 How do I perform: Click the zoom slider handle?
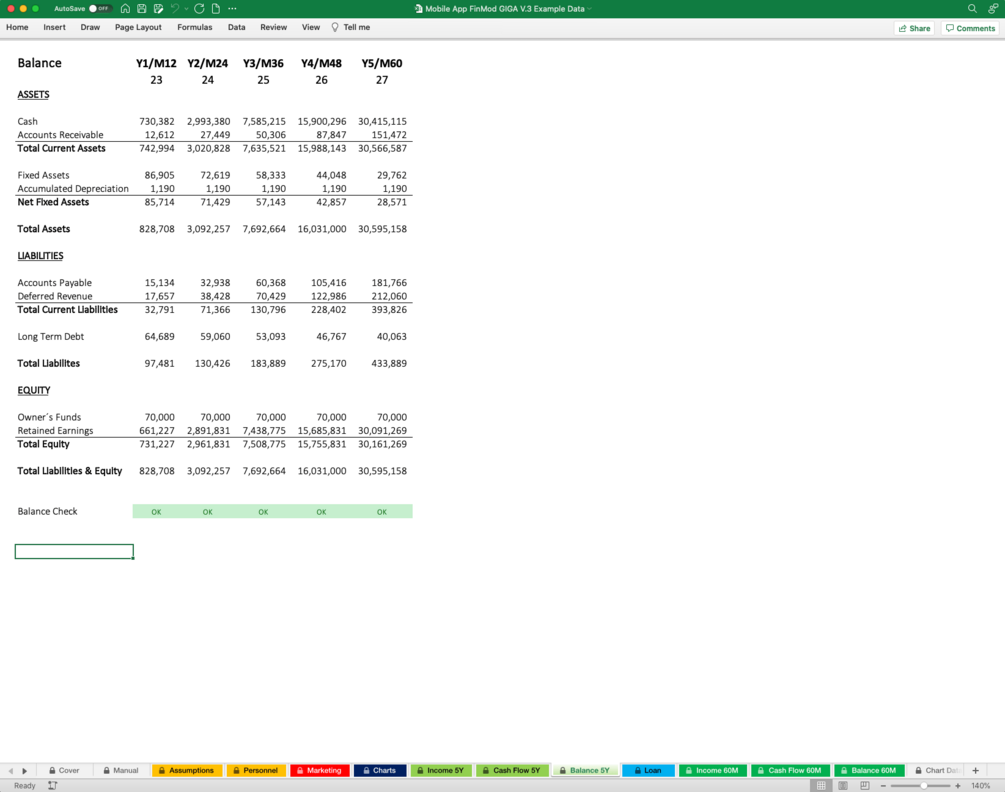[x=924, y=786]
